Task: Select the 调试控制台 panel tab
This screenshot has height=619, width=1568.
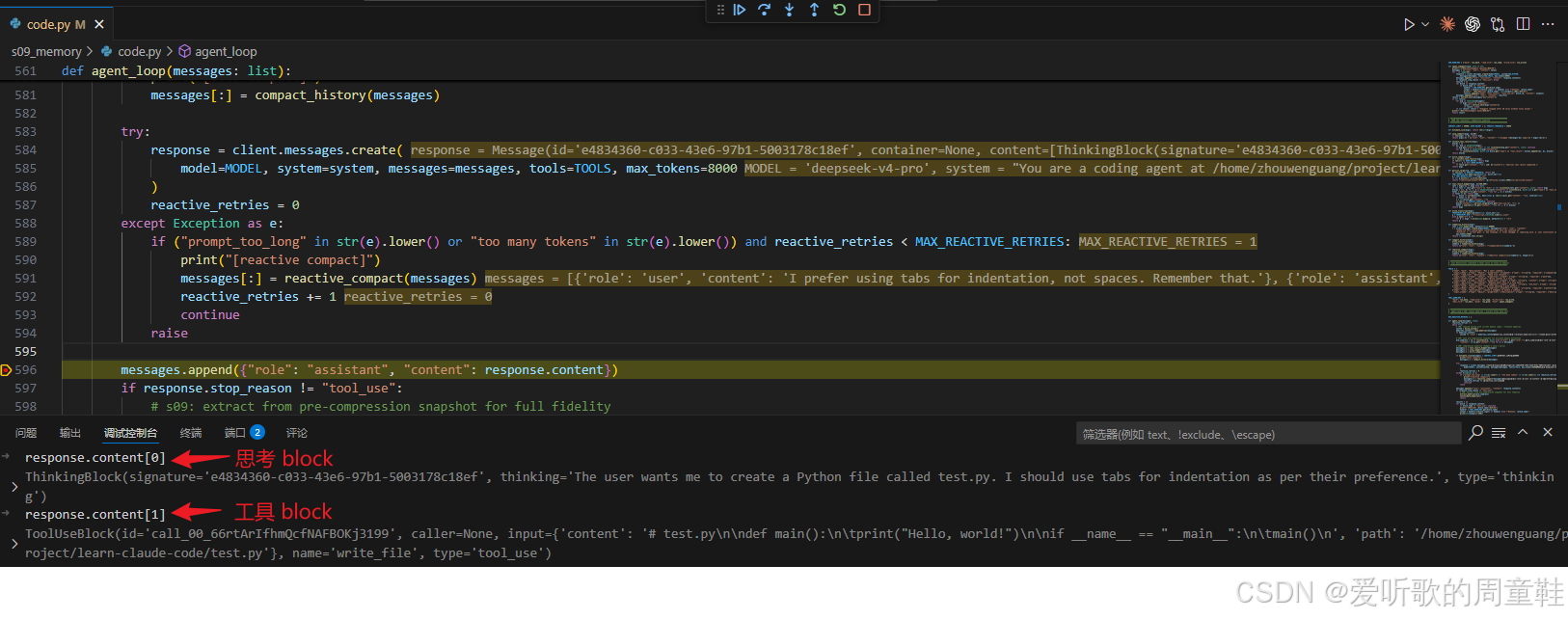Action: [x=130, y=433]
